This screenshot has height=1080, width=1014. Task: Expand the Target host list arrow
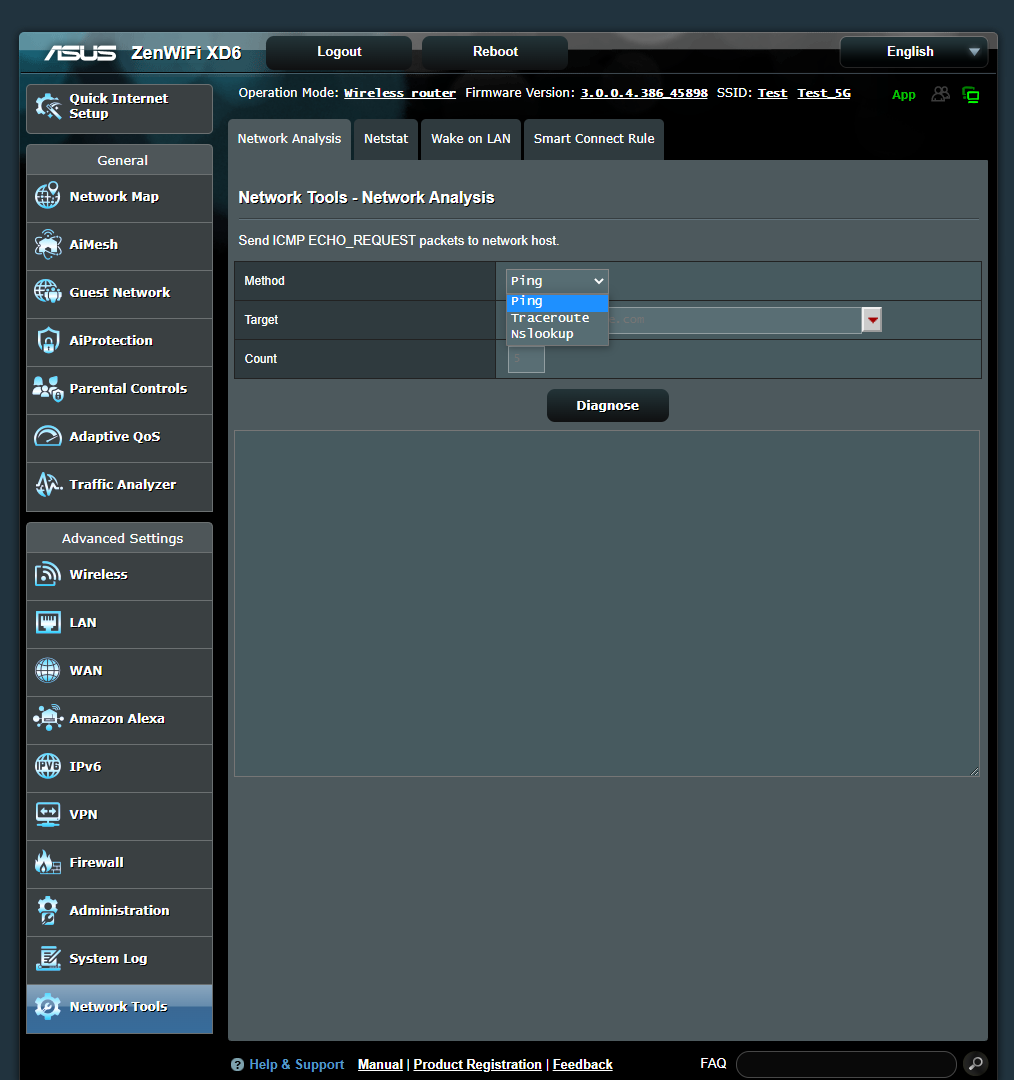pyautogui.click(x=872, y=320)
